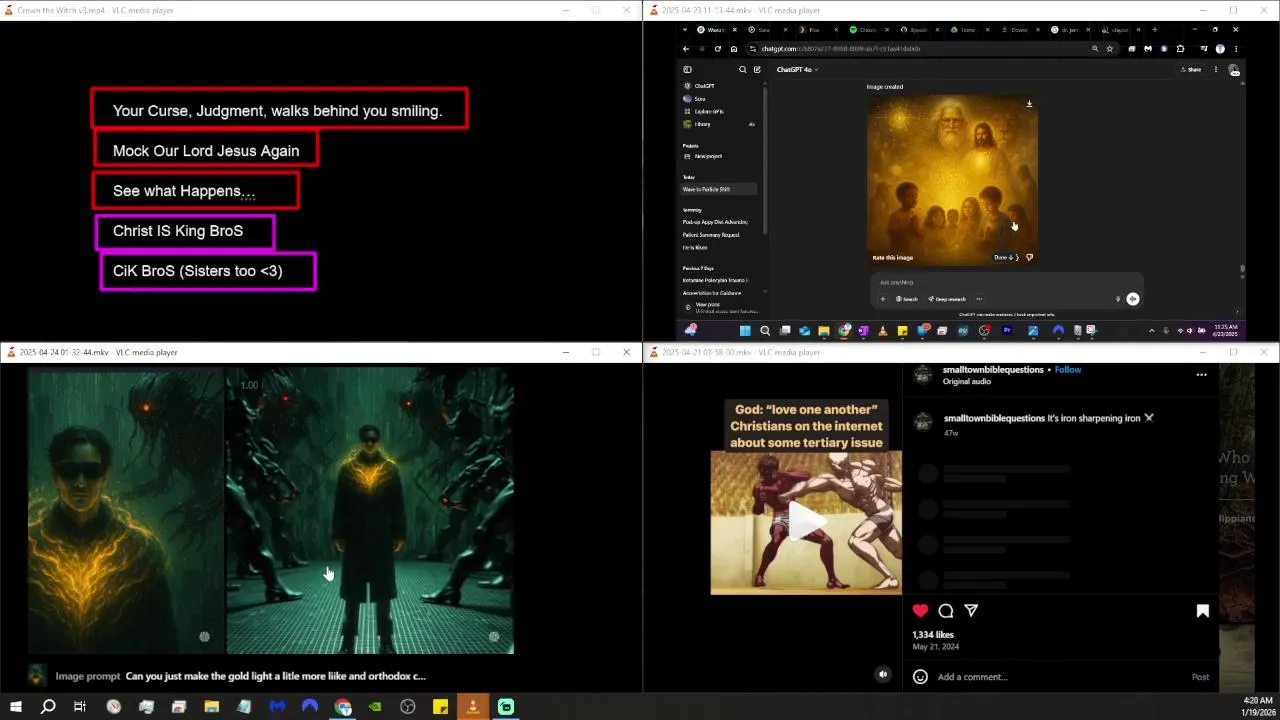The width and height of the screenshot is (1280, 720).
Task: Open Sticky Notes from the taskbar
Action: (x=440, y=707)
